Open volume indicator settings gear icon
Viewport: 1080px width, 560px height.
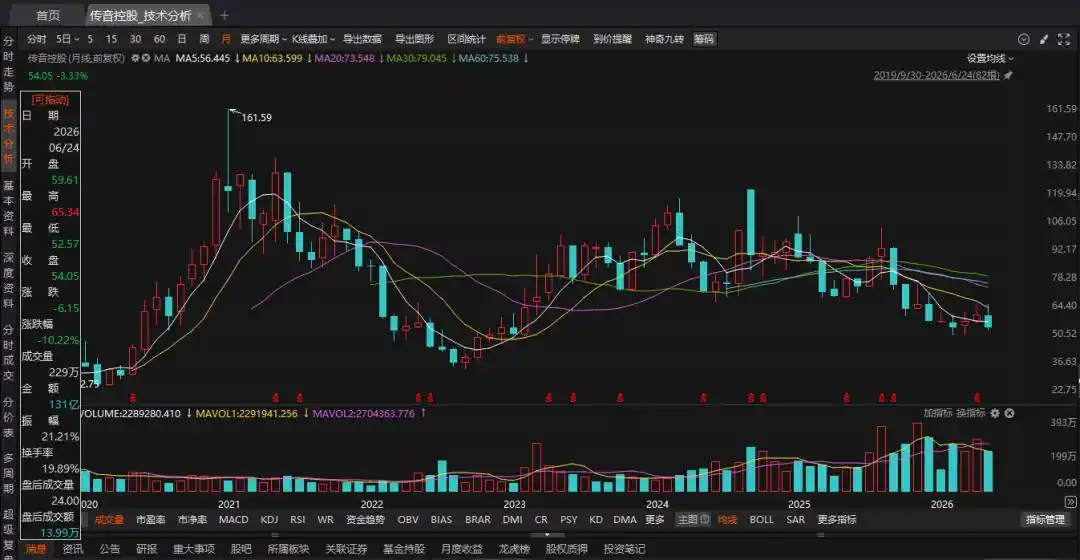995,413
